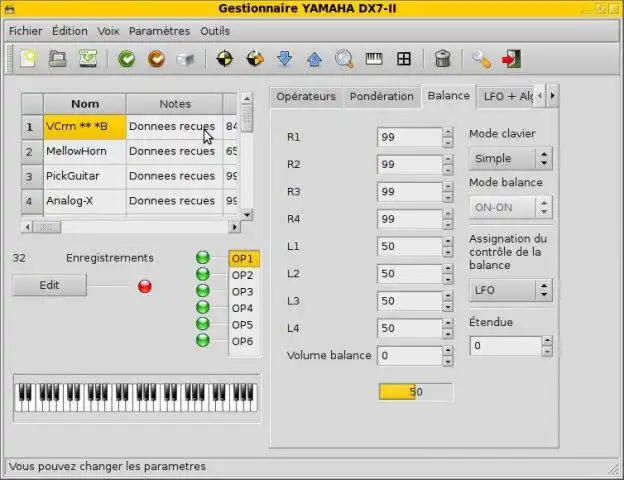Image resolution: width=624 pixels, height=480 pixels.
Task: Click the voice table vertical scrollbar
Action: coord(247,156)
